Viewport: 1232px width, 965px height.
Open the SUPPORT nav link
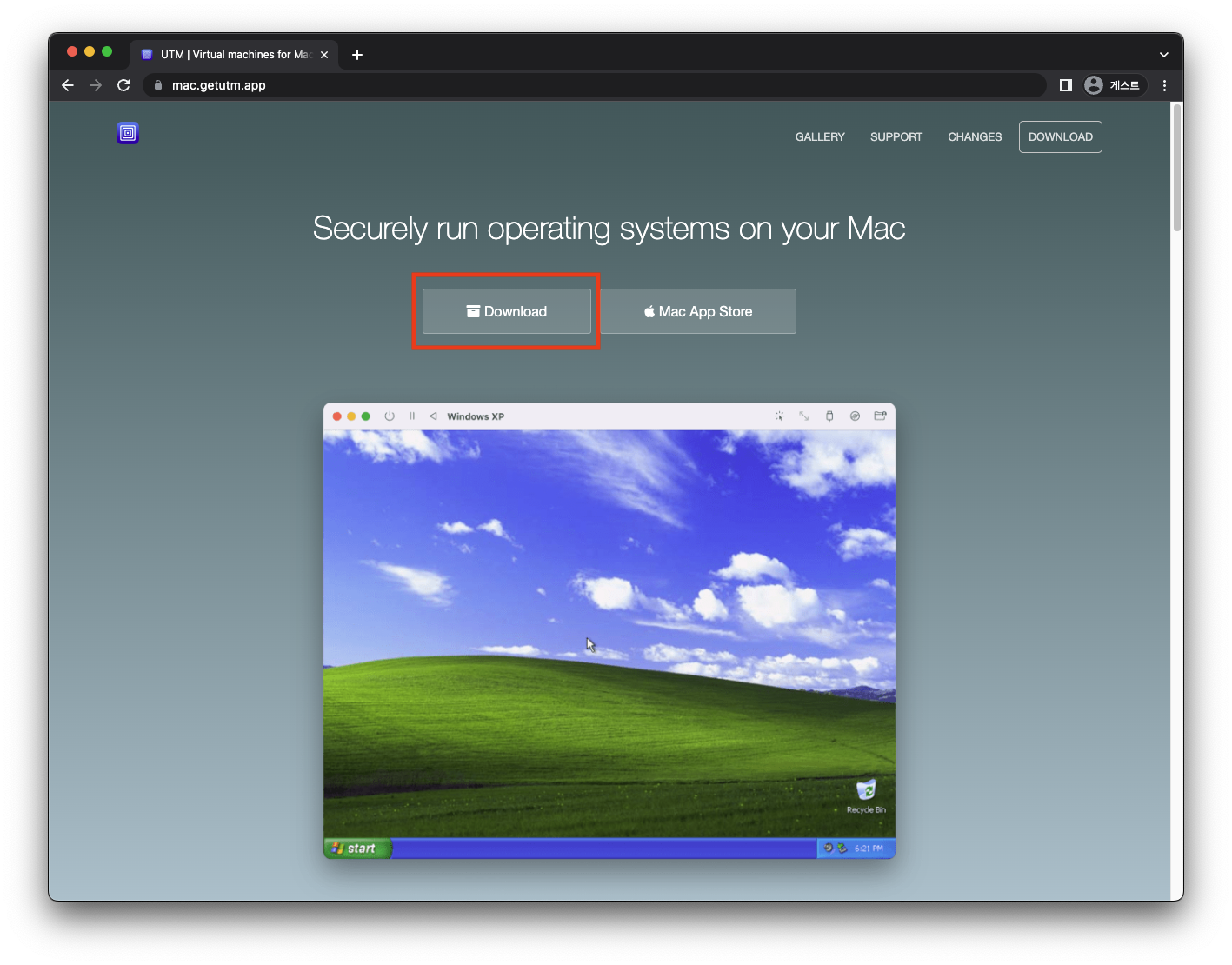896,136
